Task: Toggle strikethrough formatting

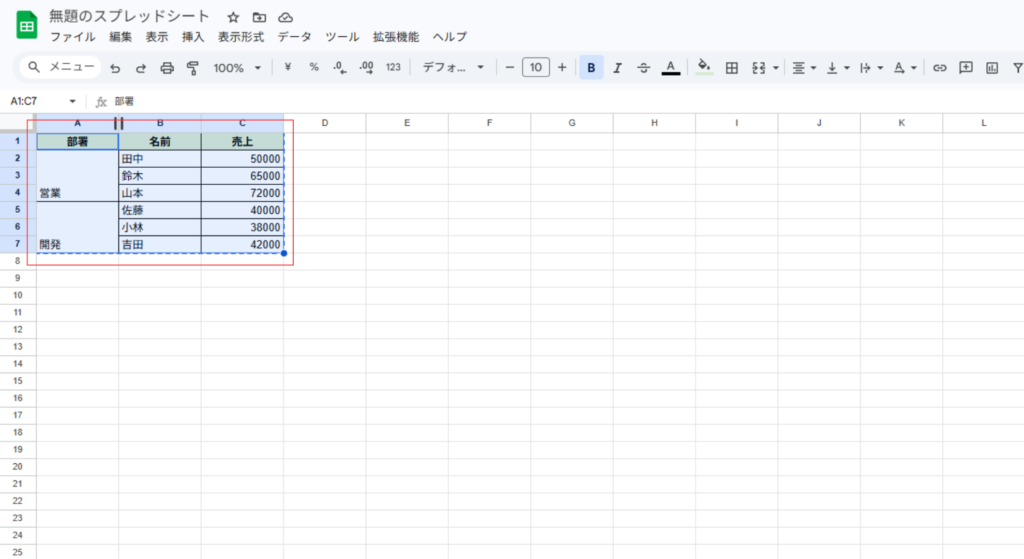Action: click(643, 68)
